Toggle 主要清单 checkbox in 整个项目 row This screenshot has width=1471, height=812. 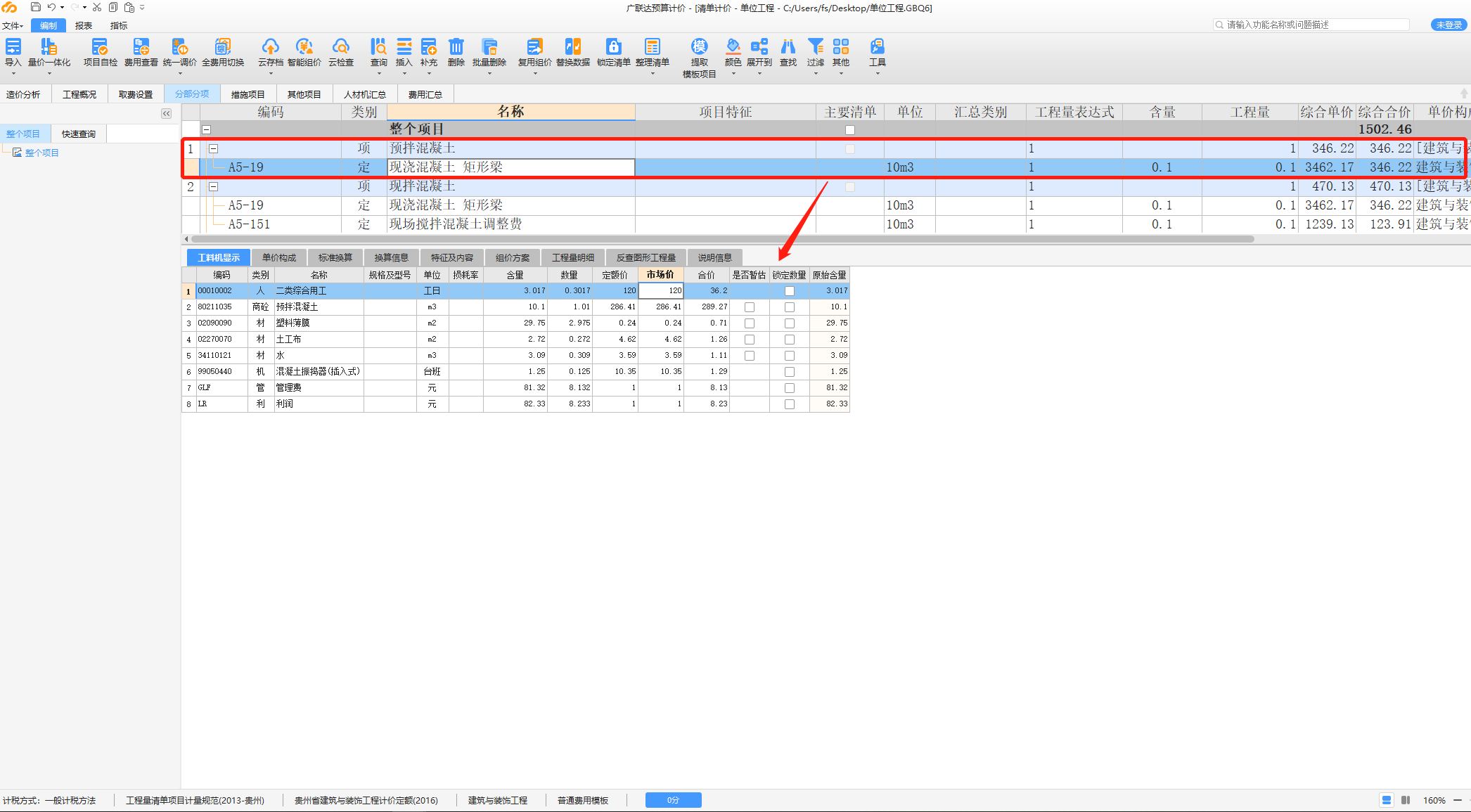click(x=850, y=130)
